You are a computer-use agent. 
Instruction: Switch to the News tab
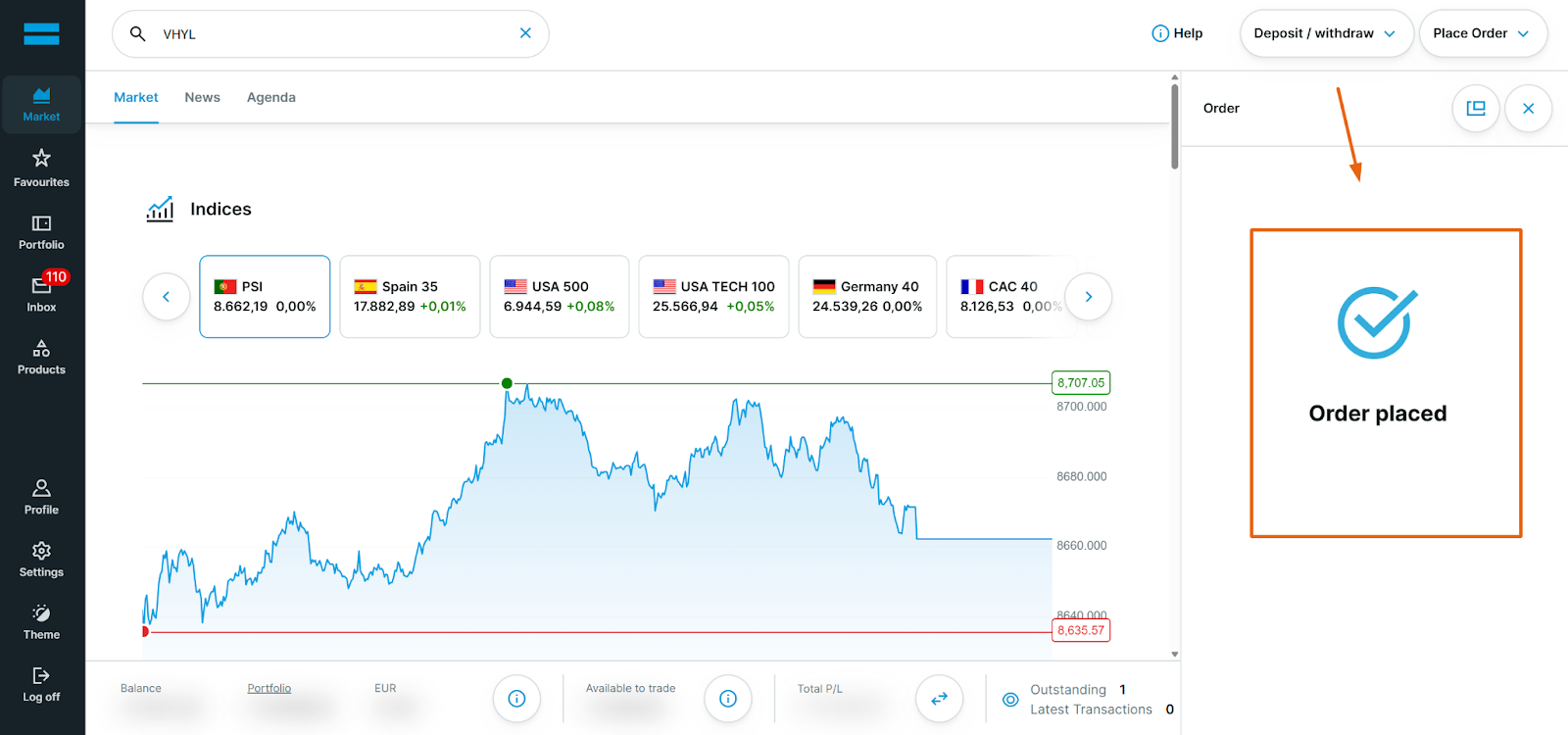[202, 97]
